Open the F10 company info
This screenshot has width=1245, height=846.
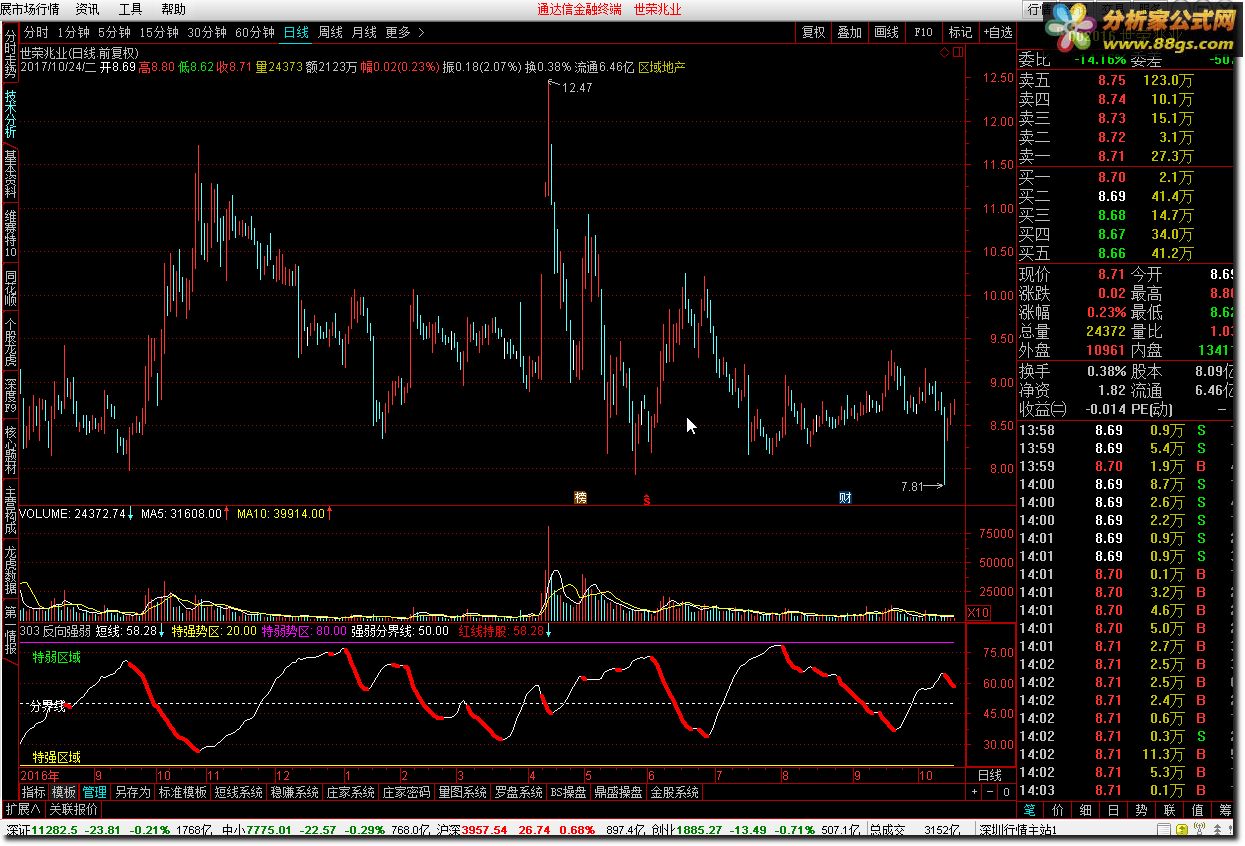pyautogui.click(x=923, y=32)
